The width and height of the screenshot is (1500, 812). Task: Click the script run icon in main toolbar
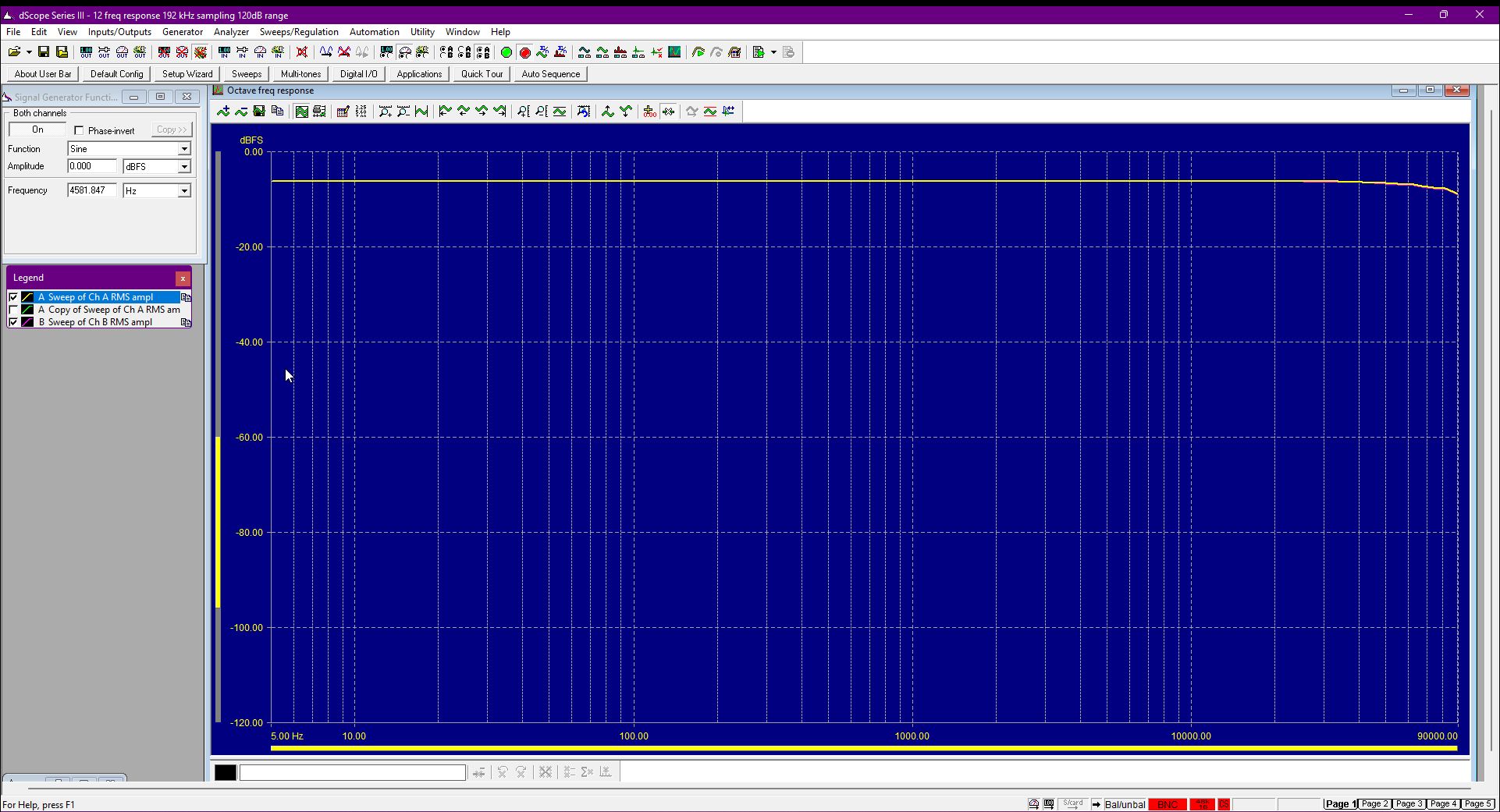click(758, 52)
